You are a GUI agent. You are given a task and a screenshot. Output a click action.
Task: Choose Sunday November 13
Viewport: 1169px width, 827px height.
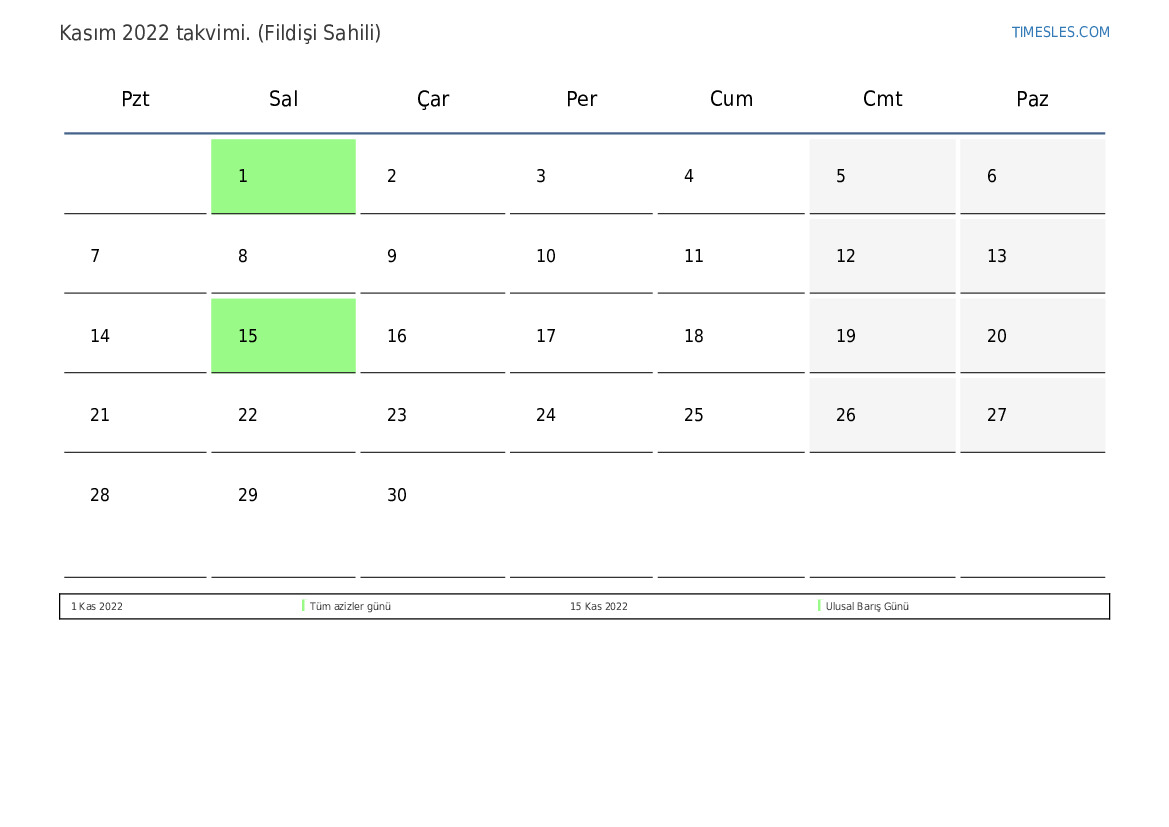point(1033,256)
